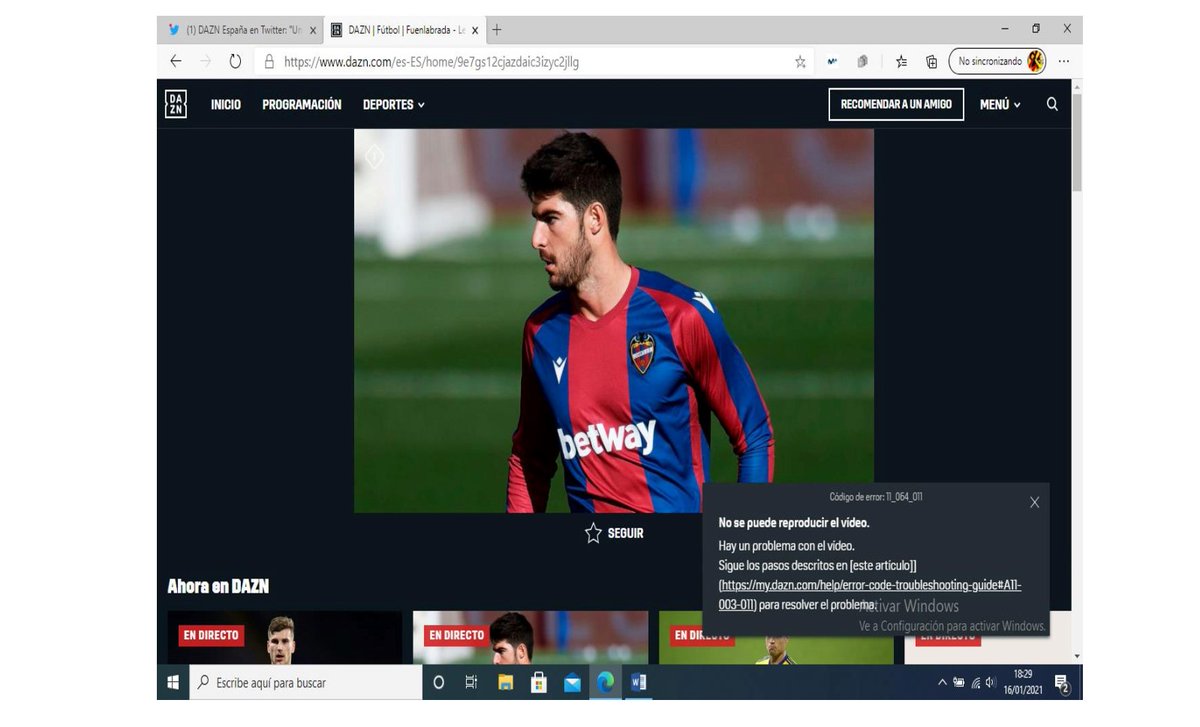
Task: Click RECOMENDAR A UN AMIGO button
Action: click(896, 104)
